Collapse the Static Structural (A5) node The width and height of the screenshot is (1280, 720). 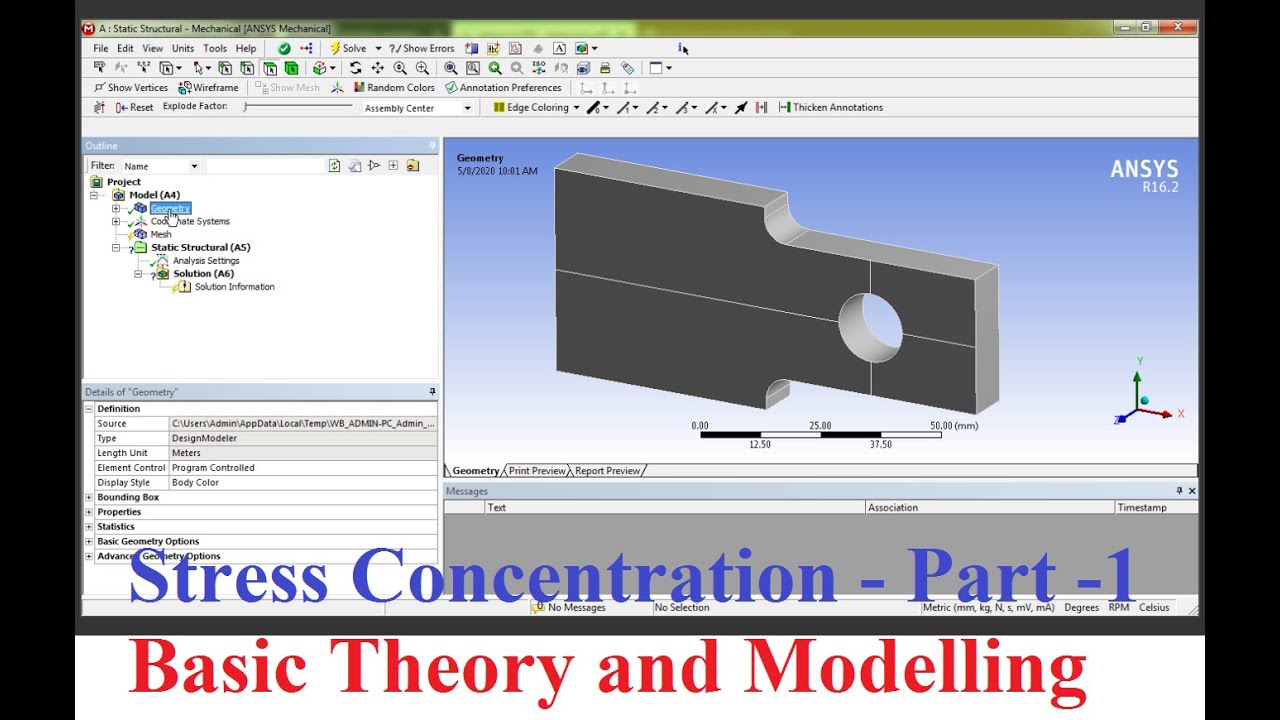point(116,247)
